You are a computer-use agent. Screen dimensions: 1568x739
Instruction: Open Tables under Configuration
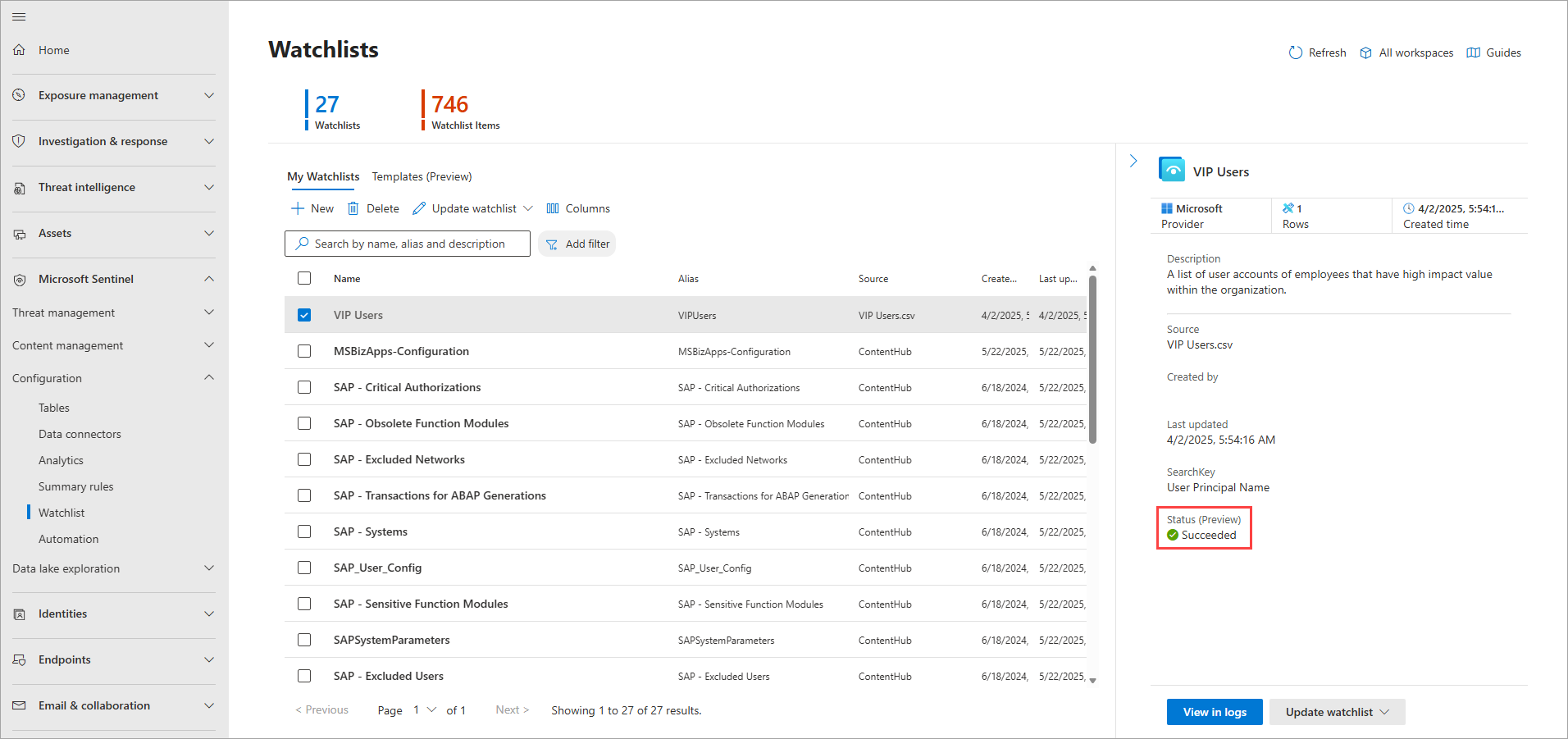[54, 408]
